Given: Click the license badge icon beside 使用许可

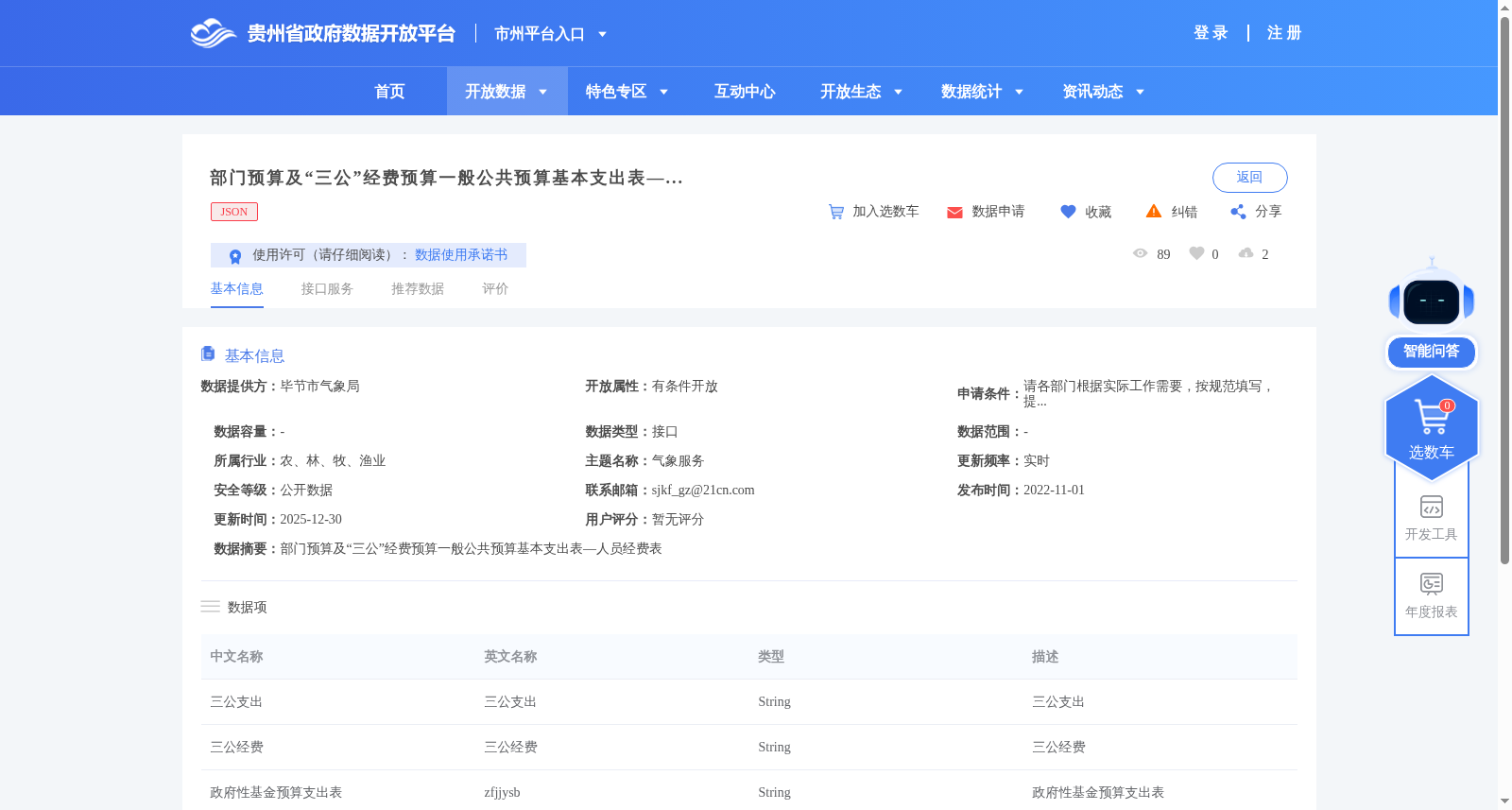Looking at the screenshot, I should tap(235, 256).
